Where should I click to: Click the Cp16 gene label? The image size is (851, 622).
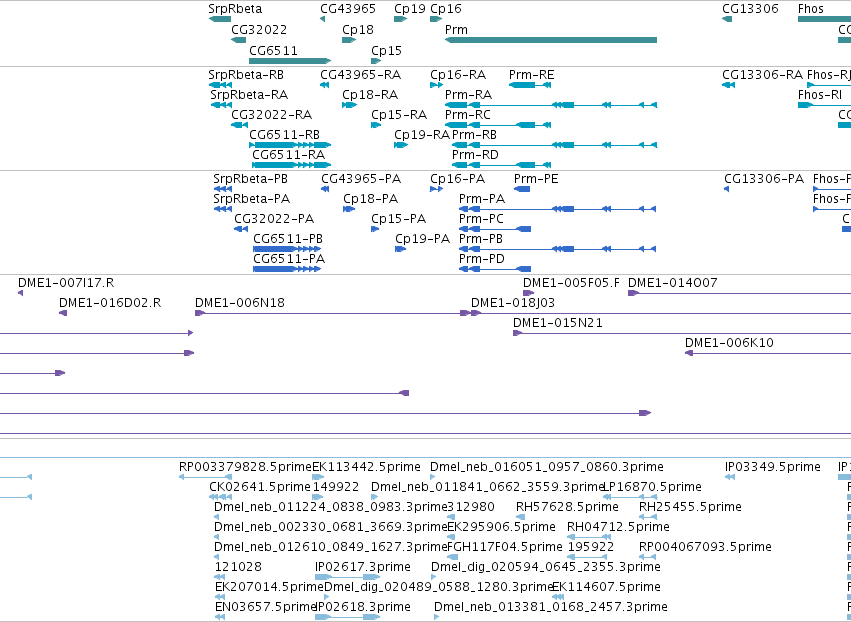coord(446,9)
